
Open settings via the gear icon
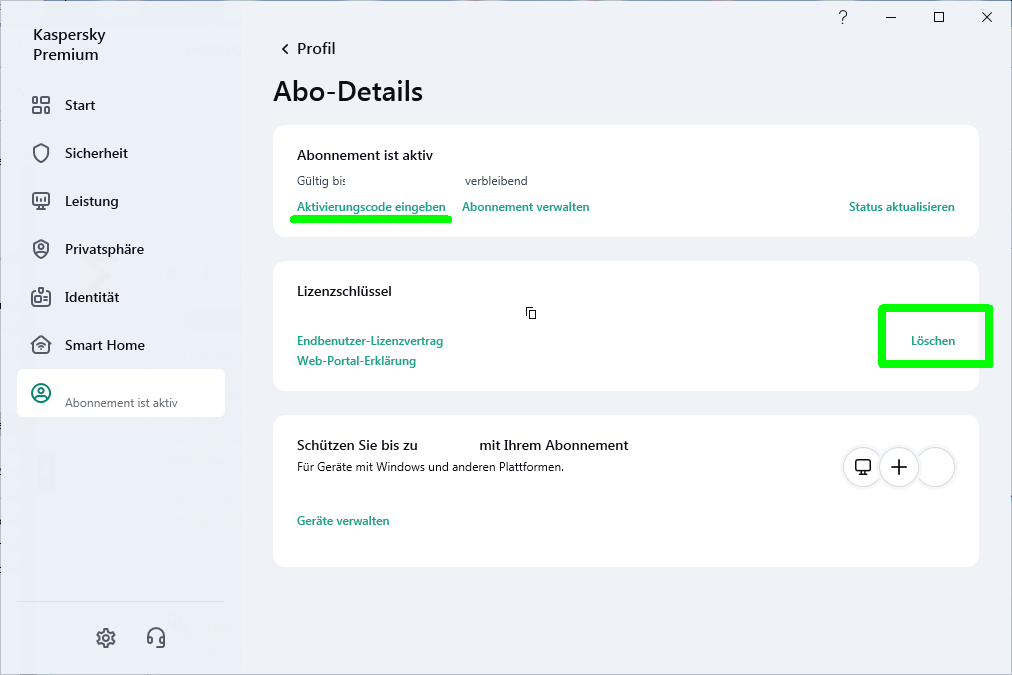(x=106, y=637)
